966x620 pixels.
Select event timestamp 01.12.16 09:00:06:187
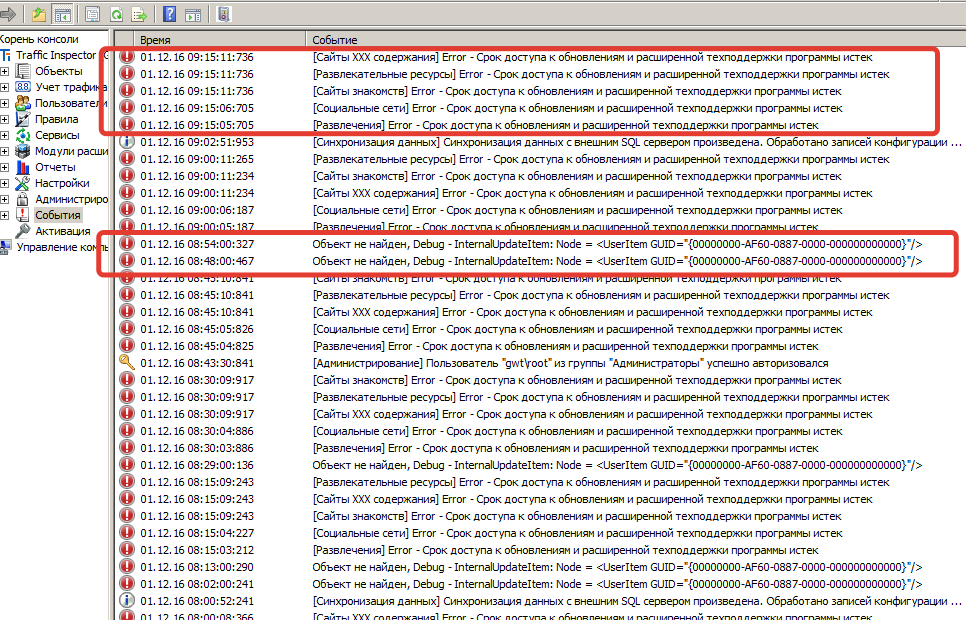[197, 210]
